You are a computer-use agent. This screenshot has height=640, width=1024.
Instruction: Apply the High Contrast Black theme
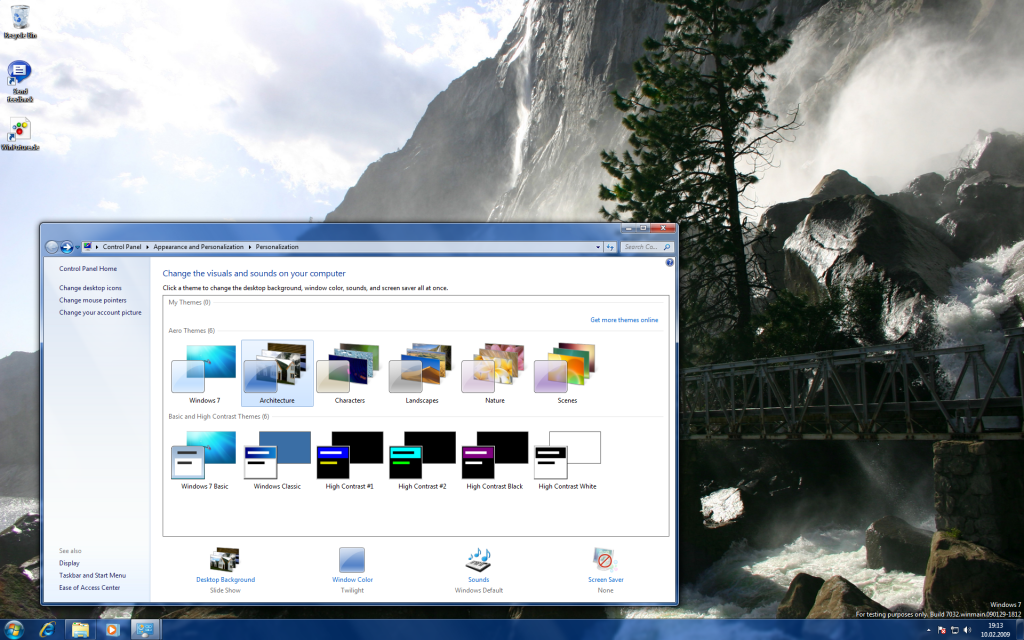pos(494,460)
